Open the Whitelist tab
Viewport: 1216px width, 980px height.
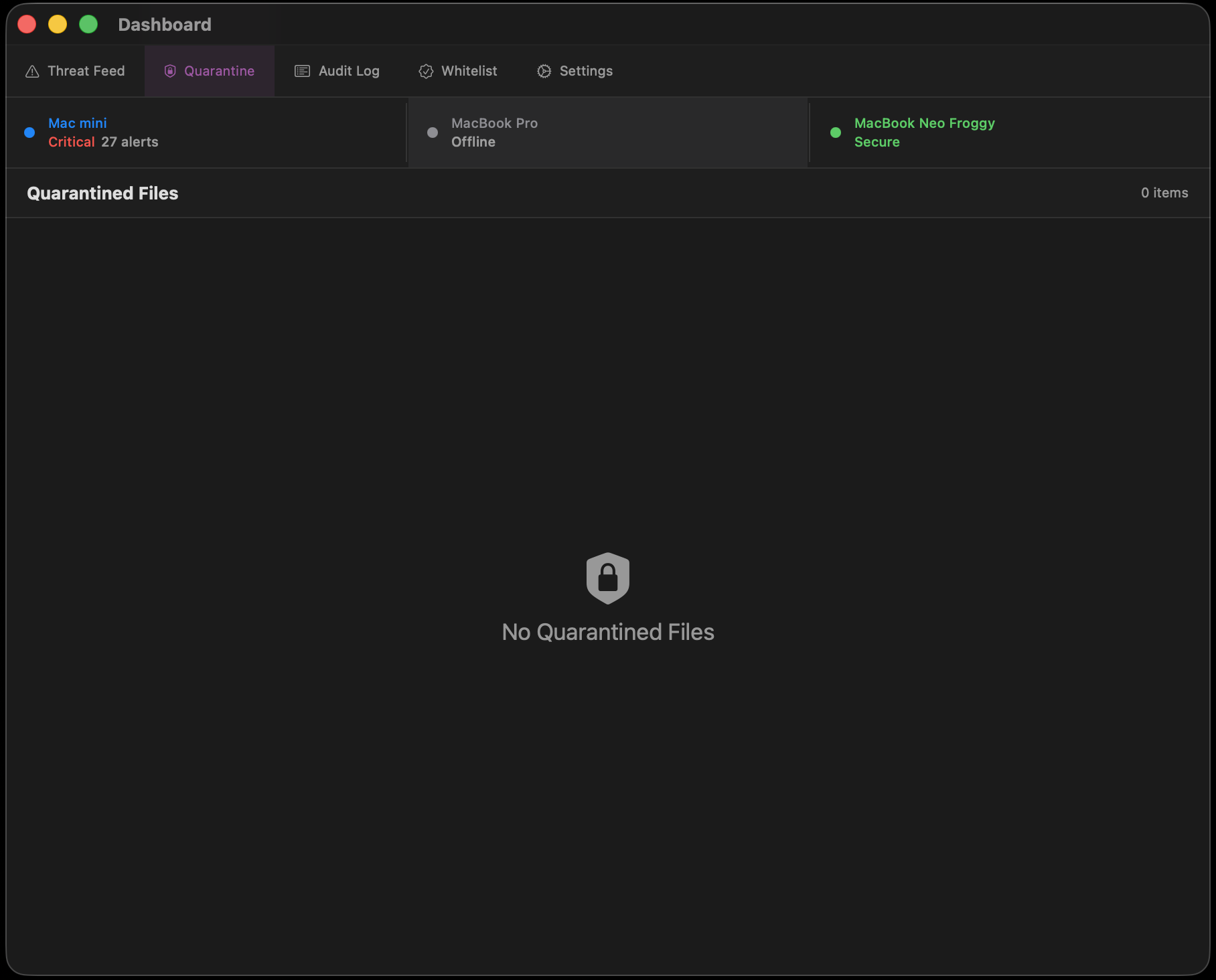458,71
